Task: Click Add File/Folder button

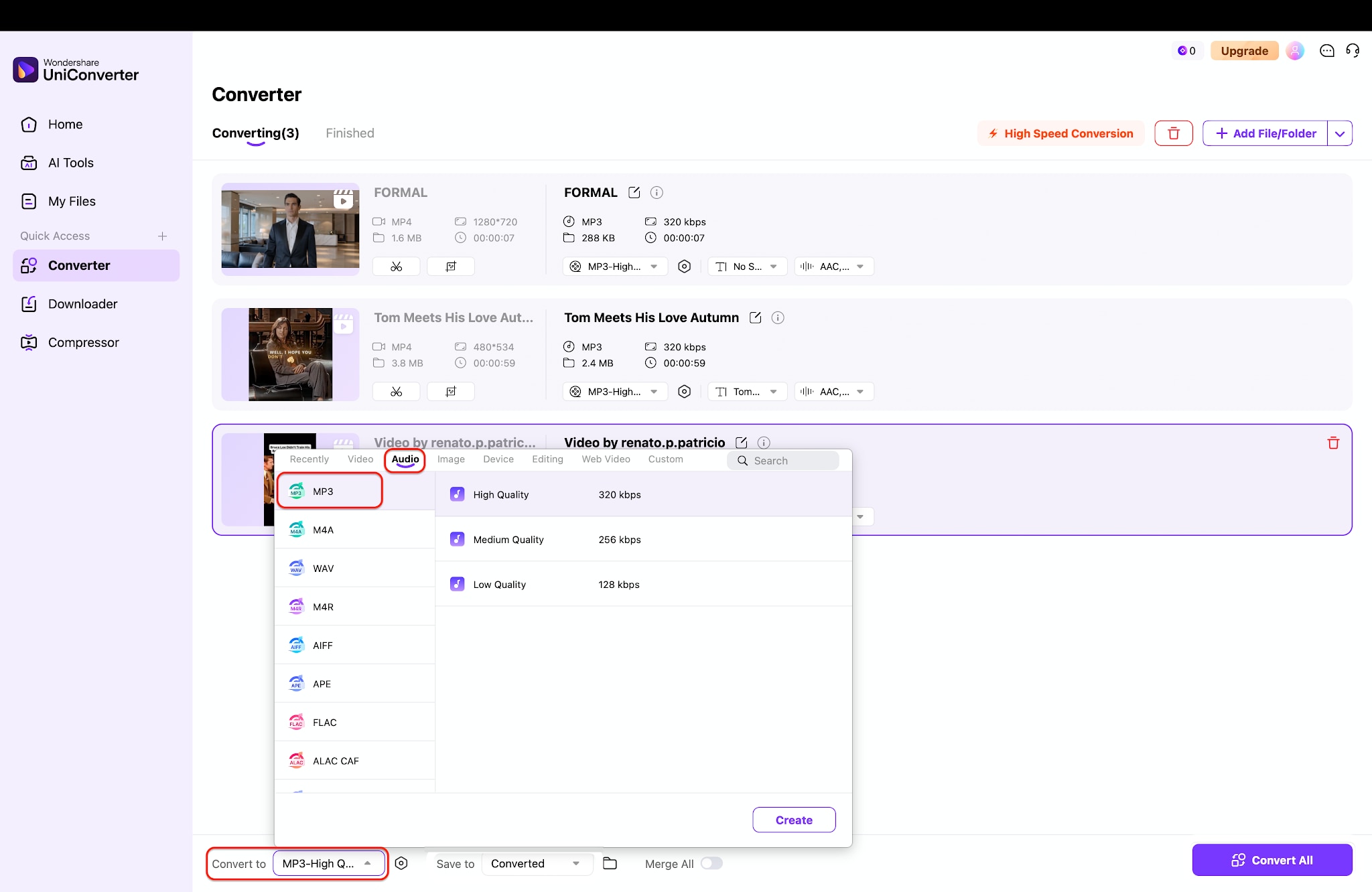Action: (x=1265, y=133)
